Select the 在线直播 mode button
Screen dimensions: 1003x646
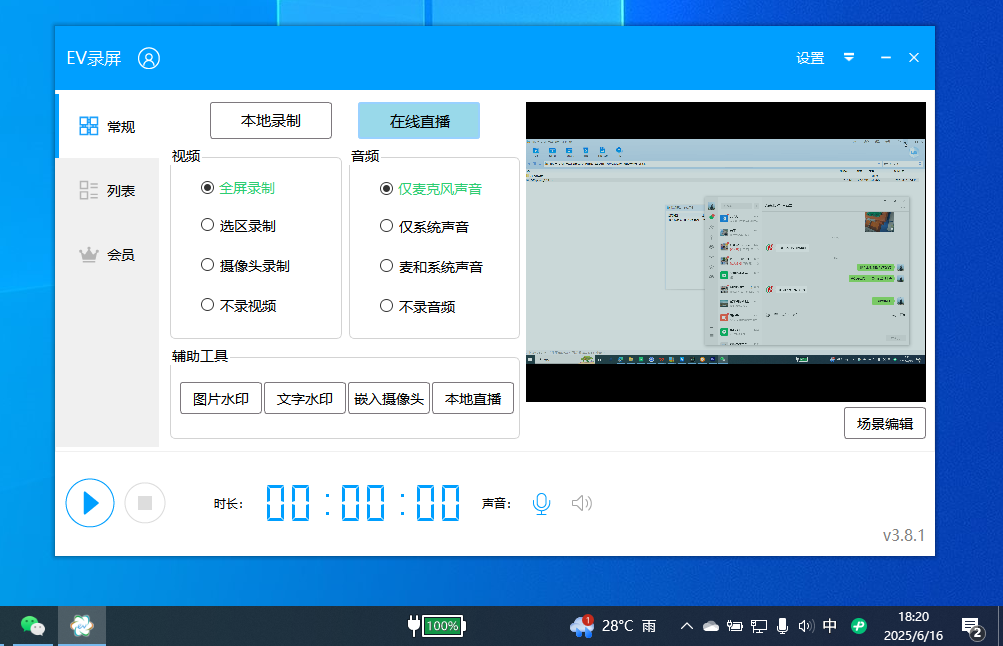coord(419,120)
